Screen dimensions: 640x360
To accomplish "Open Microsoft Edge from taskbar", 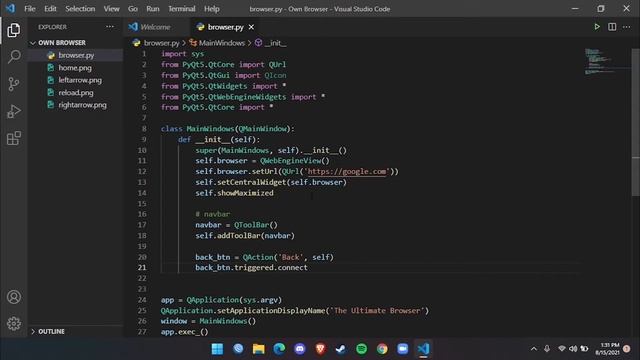I will point(279,349).
